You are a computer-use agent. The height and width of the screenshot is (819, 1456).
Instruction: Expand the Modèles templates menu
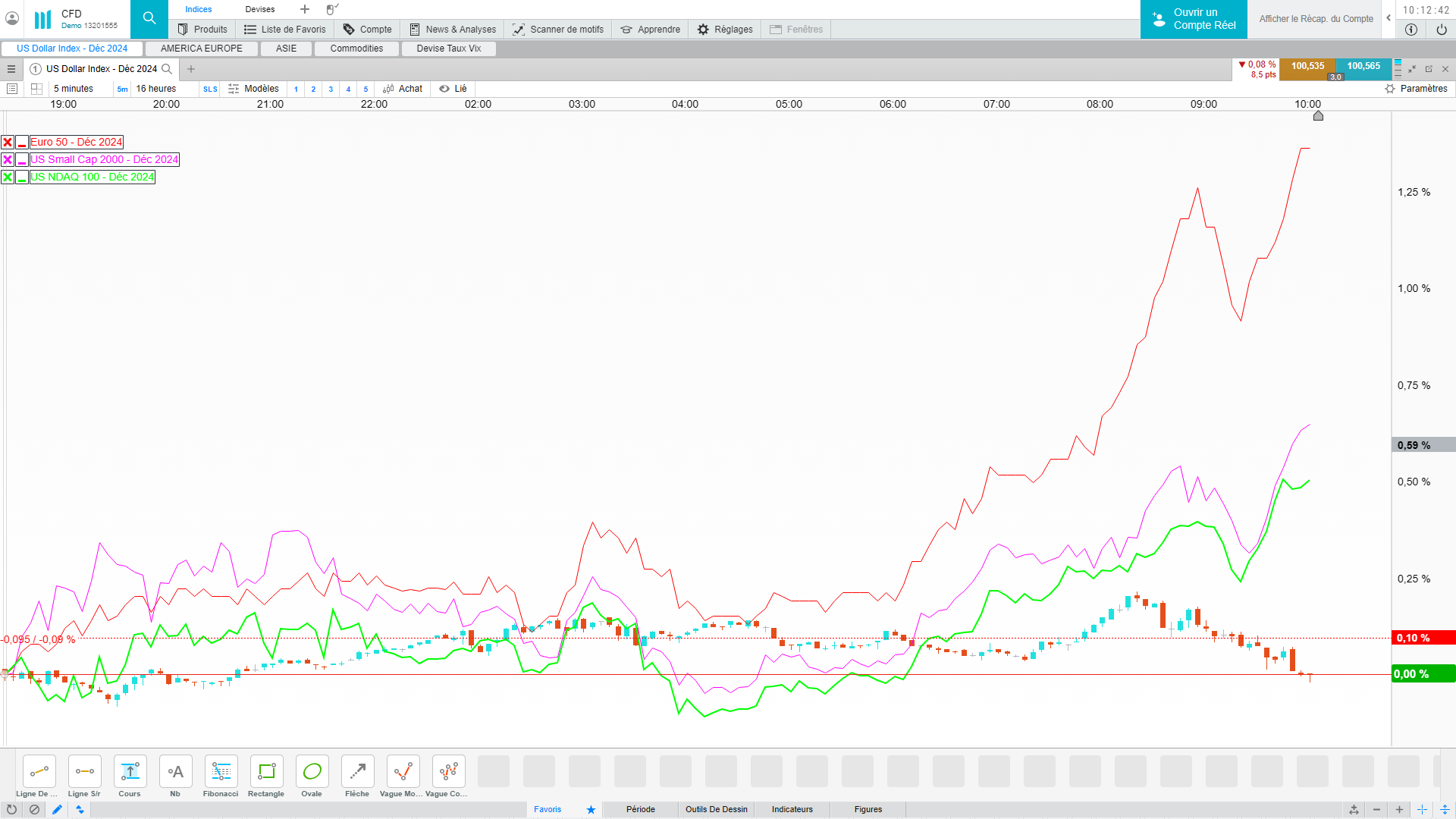click(x=253, y=89)
